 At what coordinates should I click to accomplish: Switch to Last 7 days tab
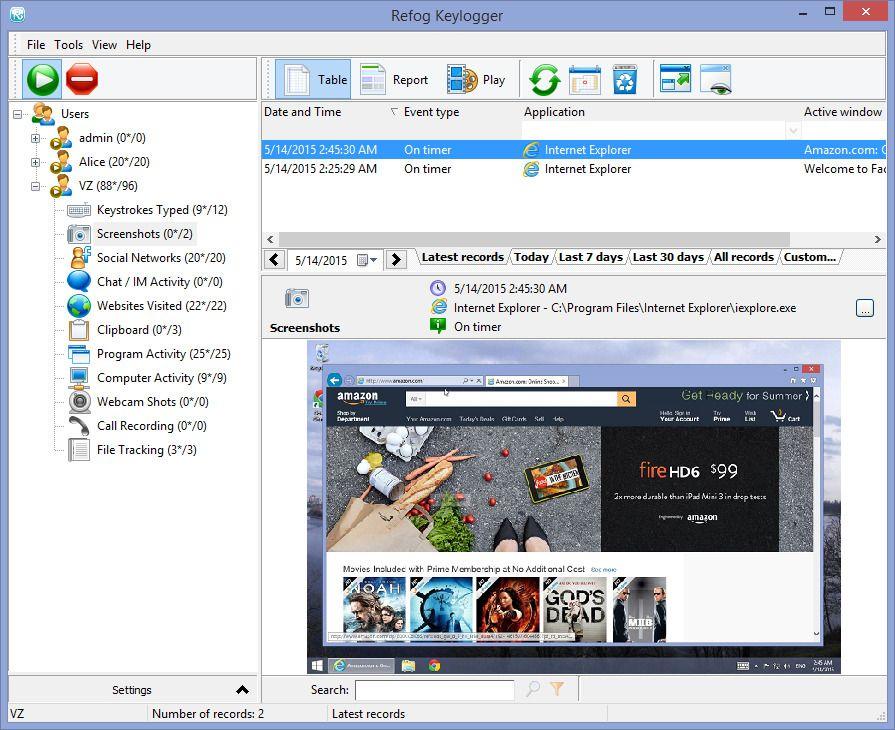(591, 257)
